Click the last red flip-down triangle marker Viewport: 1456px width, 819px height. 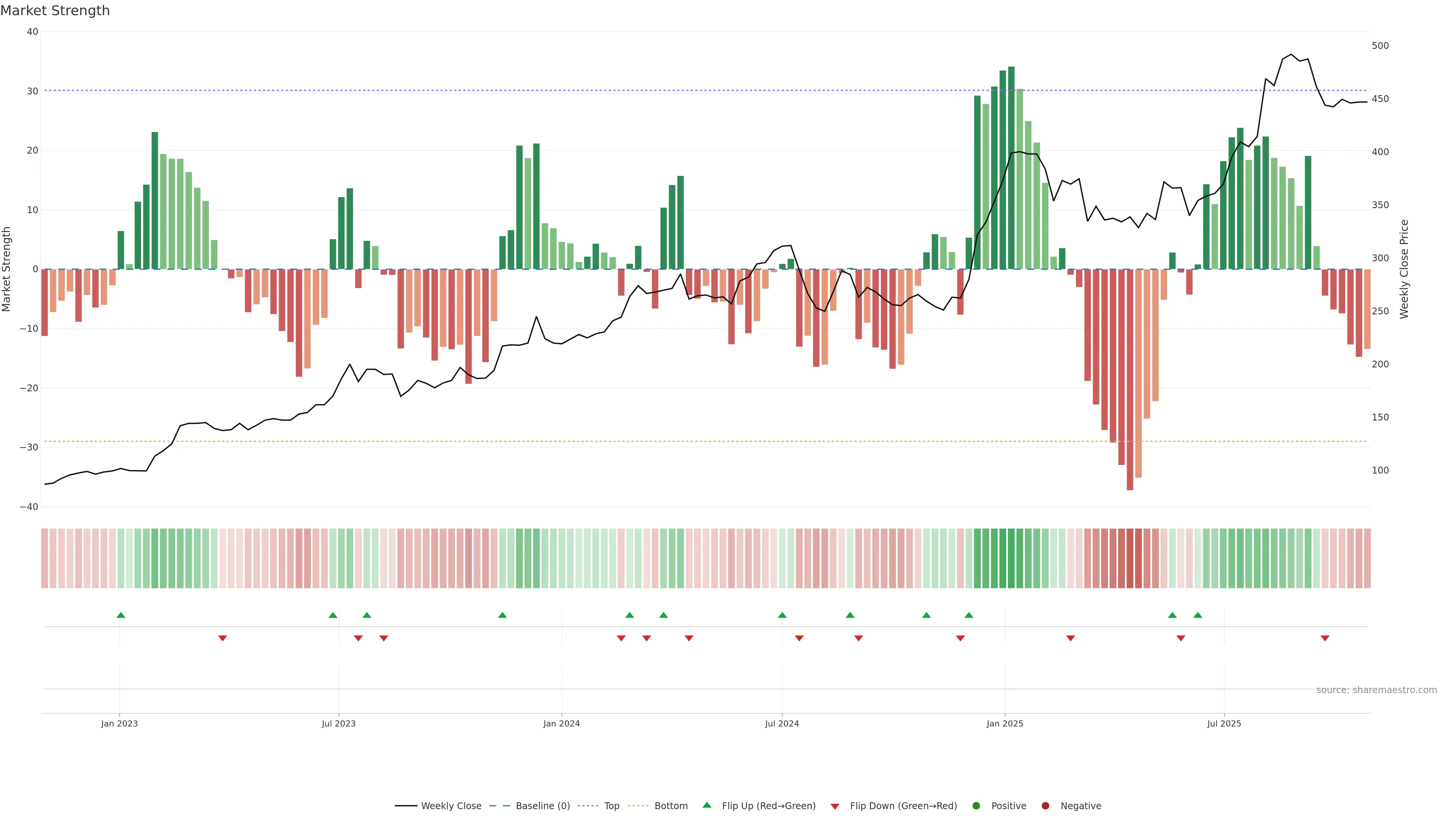[x=1325, y=638]
